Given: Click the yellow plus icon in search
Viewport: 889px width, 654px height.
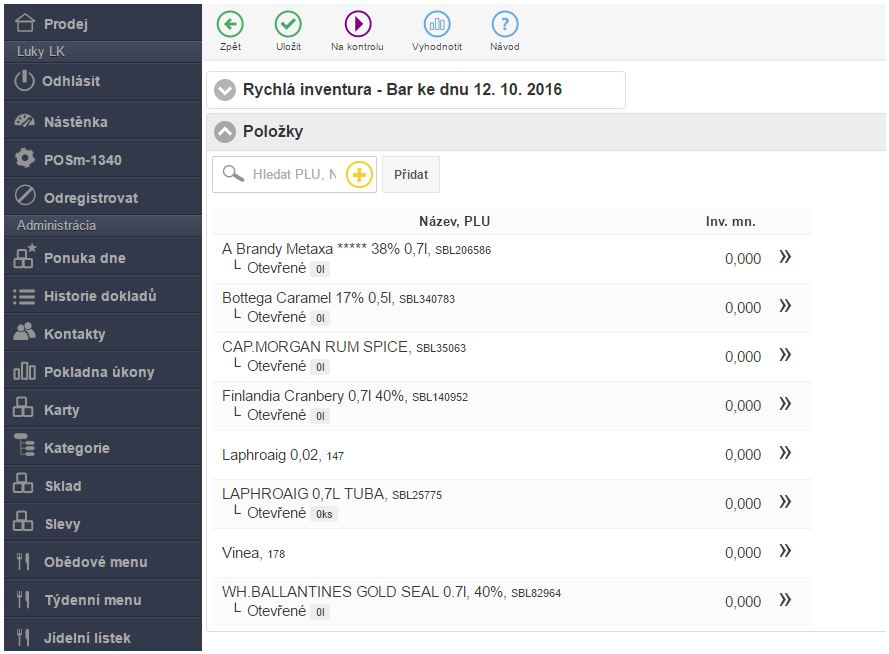Looking at the screenshot, I should (359, 175).
